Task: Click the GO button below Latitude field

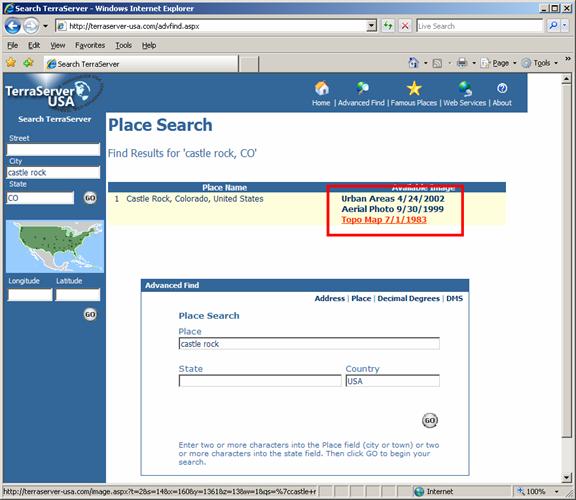Action: [x=90, y=314]
